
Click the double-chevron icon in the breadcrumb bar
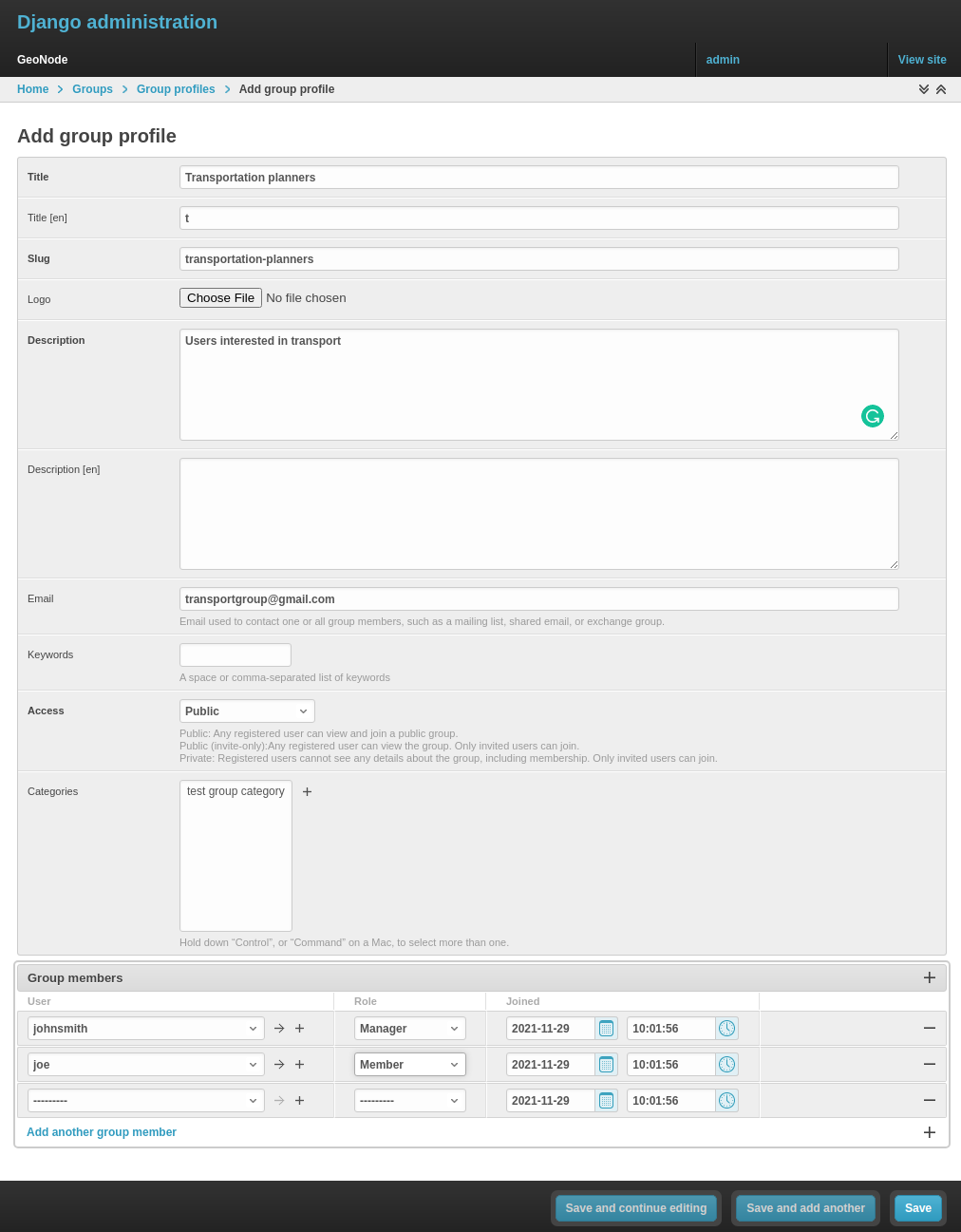click(923, 89)
